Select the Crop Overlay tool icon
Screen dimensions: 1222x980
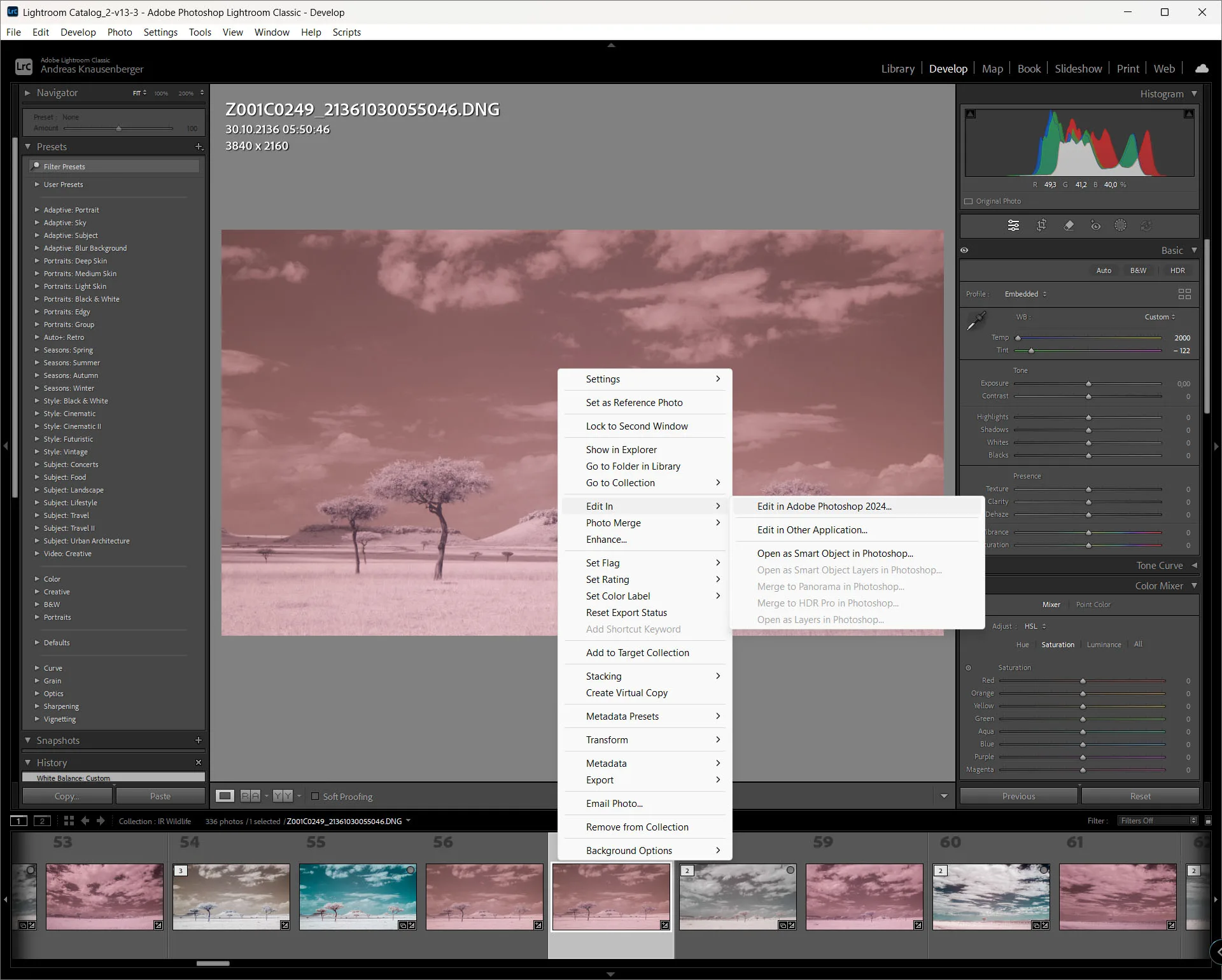click(1041, 225)
